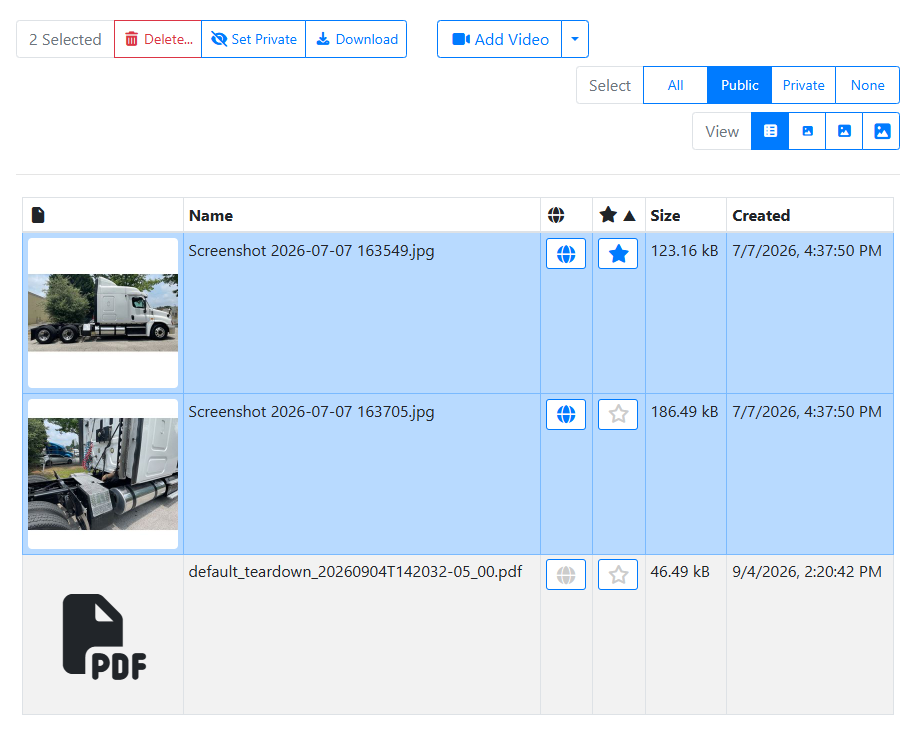Screen dimensions: 917x752
Task: Unstar Screenshot 2026-07-07 163549.jpg
Action: [x=618, y=254]
